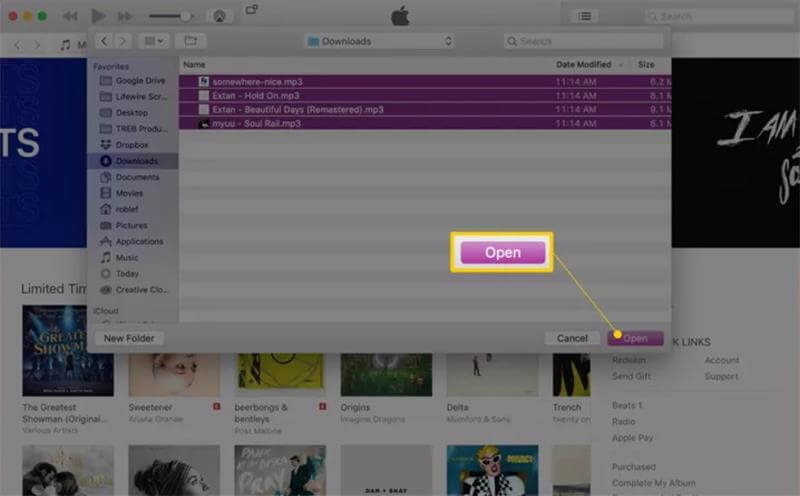Open the view mode dropdown in dialog

[154, 41]
